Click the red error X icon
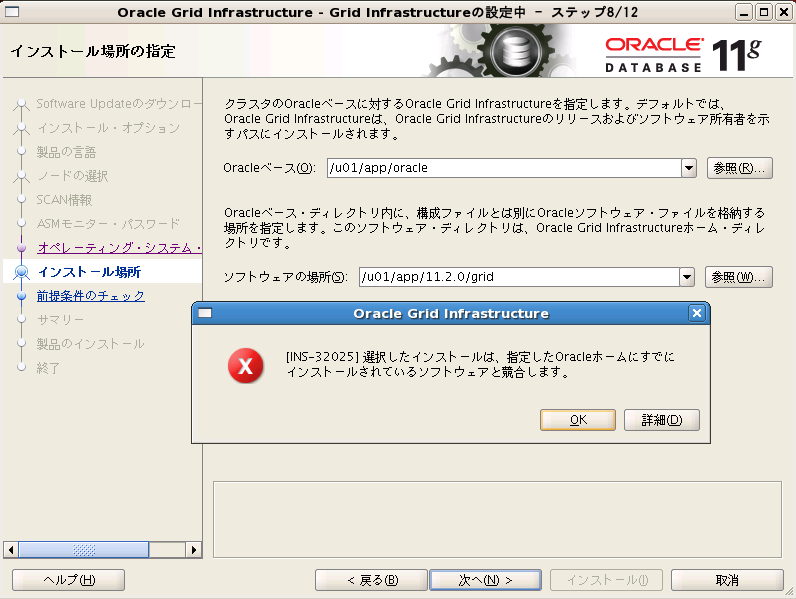 (246, 365)
